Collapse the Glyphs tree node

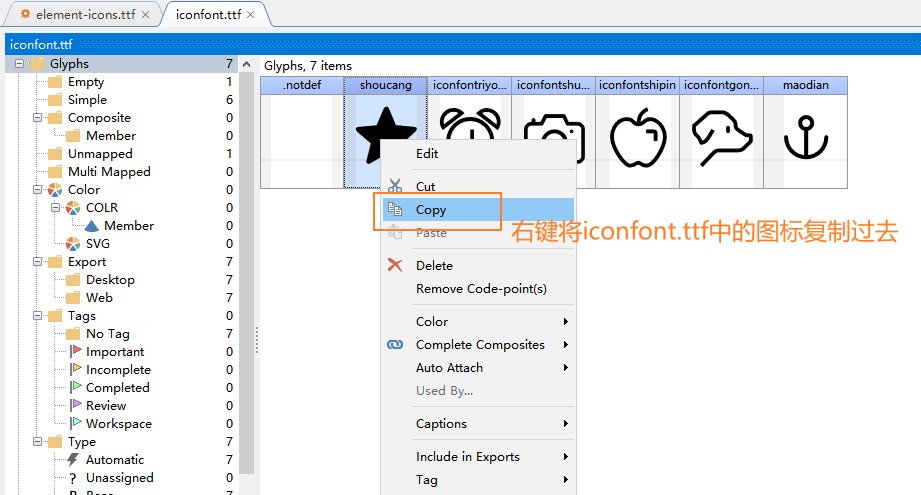pyautogui.click(x=20, y=64)
